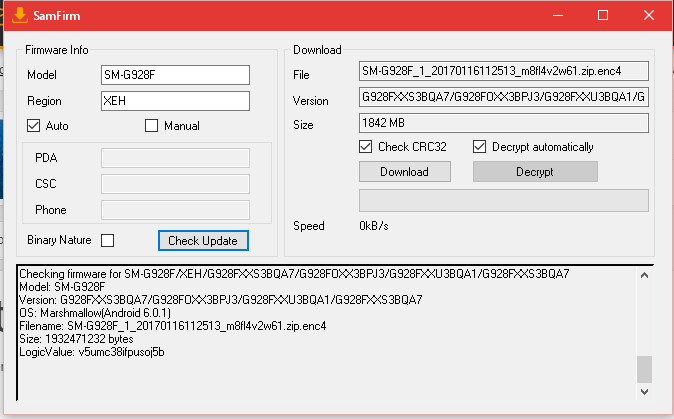Click the log scrollbar up arrow
The image size is (674, 419).
pos(644,275)
